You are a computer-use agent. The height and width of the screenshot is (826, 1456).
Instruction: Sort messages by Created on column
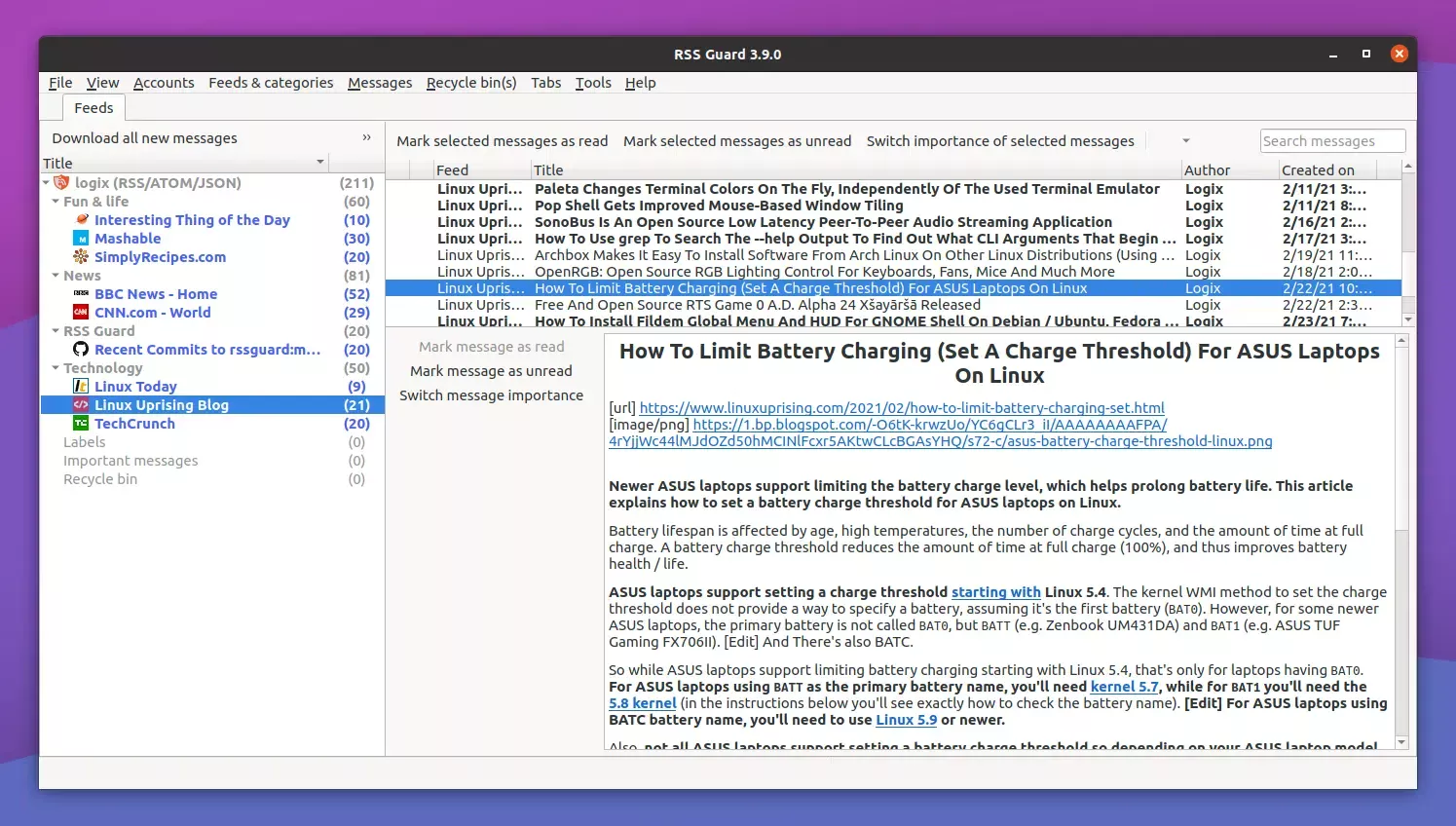(x=1318, y=170)
